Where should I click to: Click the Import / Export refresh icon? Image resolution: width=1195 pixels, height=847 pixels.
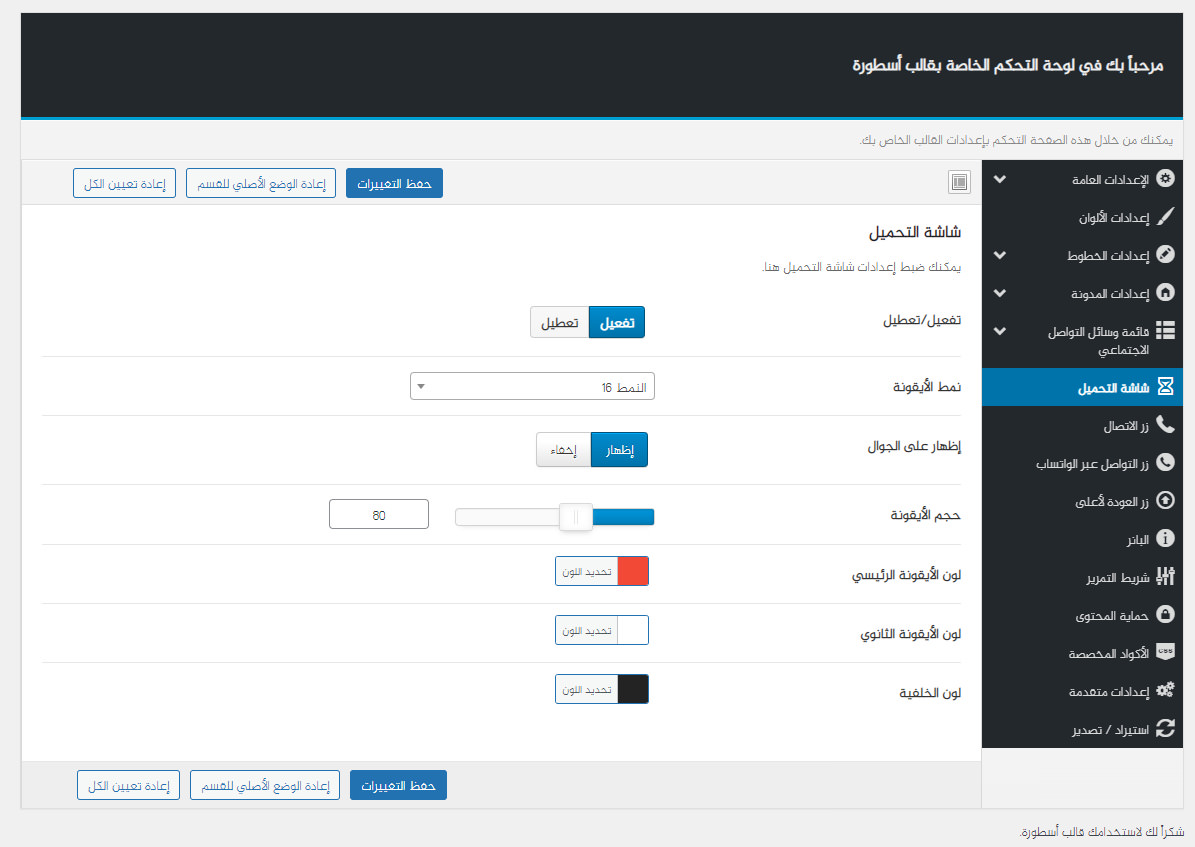point(1165,729)
